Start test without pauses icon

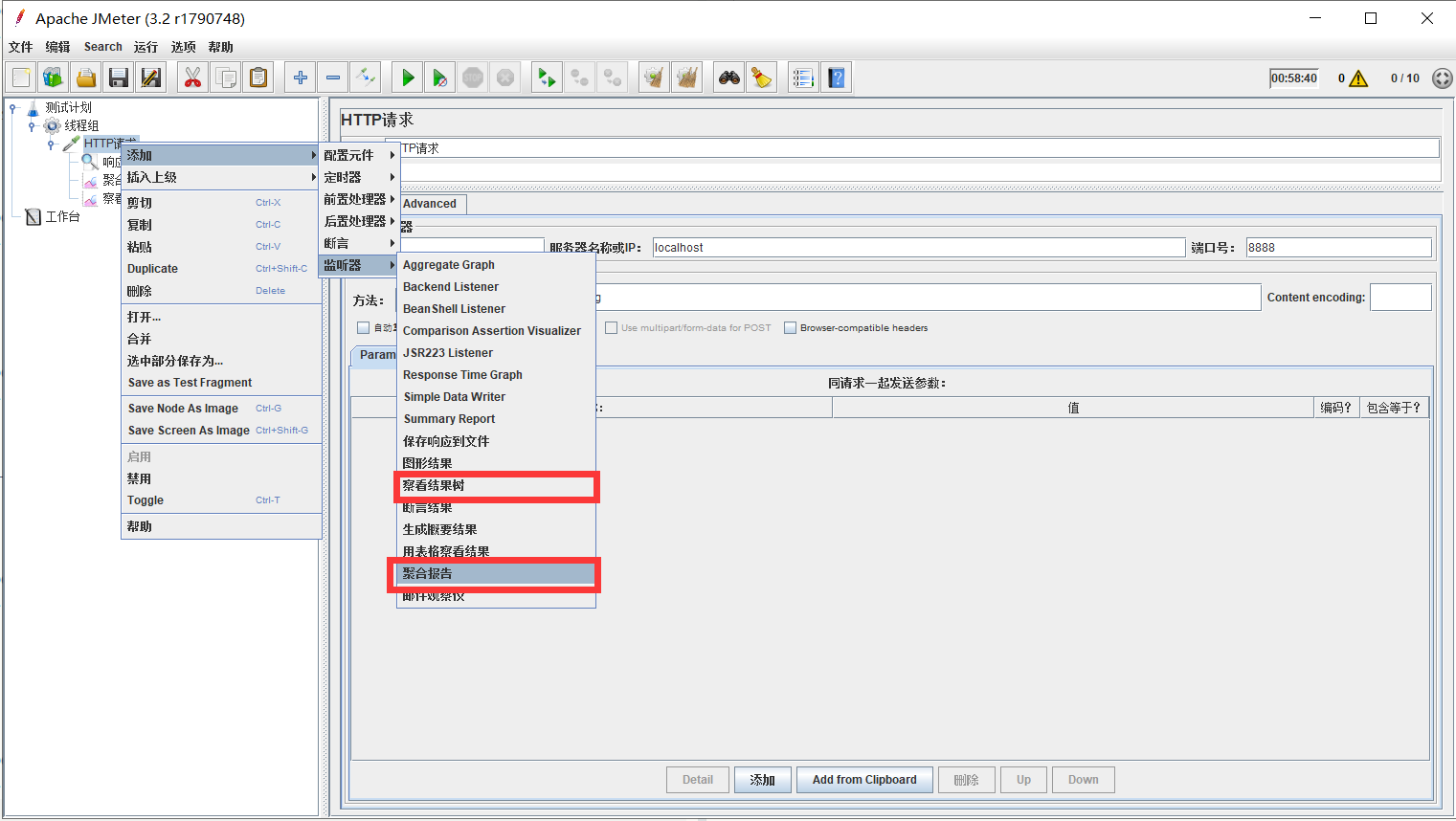tap(440, 78)
